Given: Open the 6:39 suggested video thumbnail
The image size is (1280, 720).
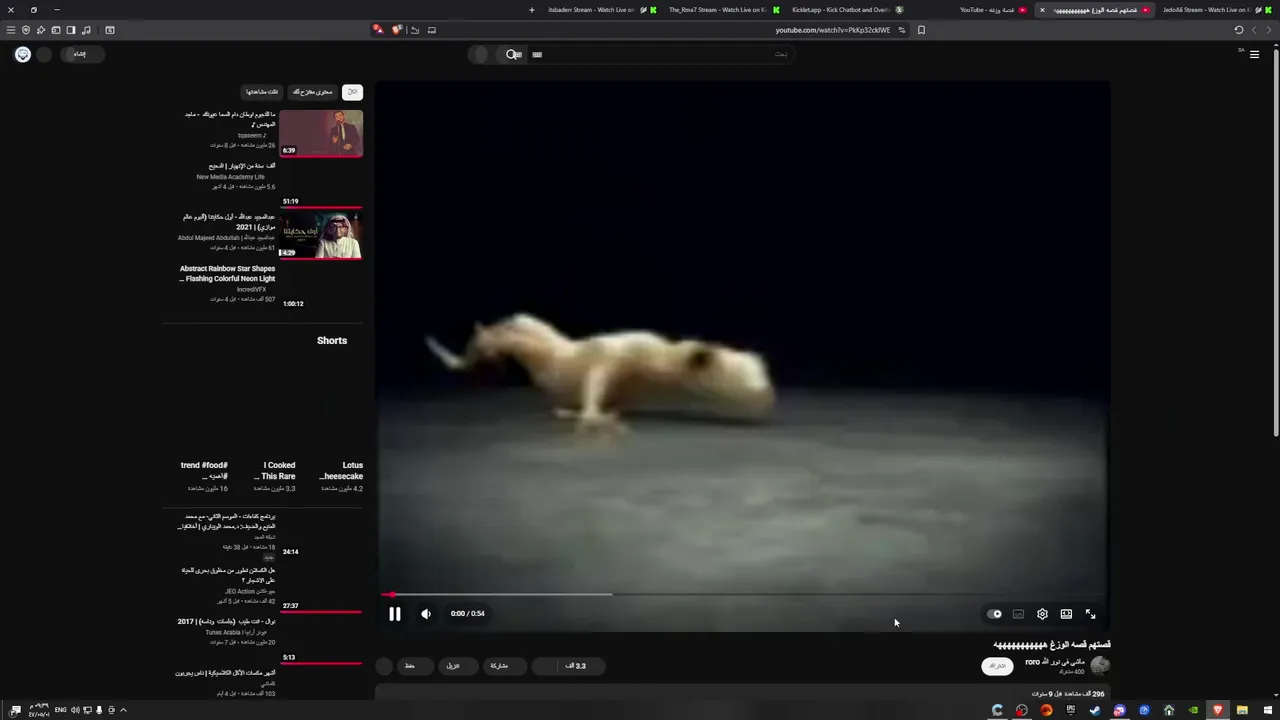Looking at the screenshot, I should (x=320, y=134).
